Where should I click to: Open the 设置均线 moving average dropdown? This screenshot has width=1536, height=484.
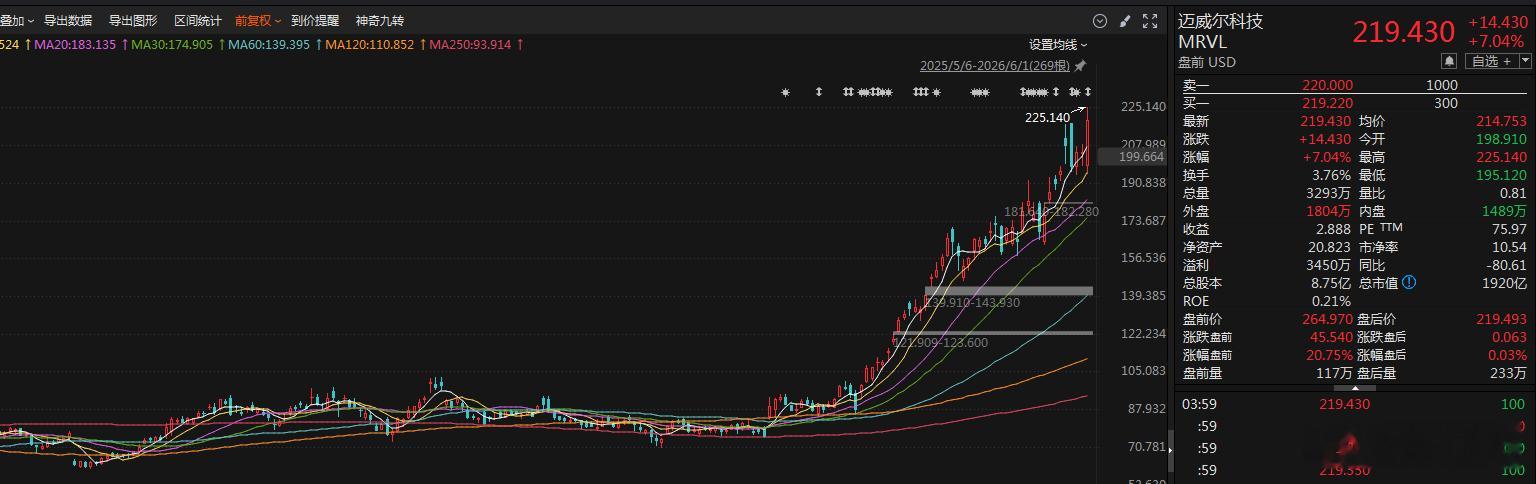[x=1058, y=44]
